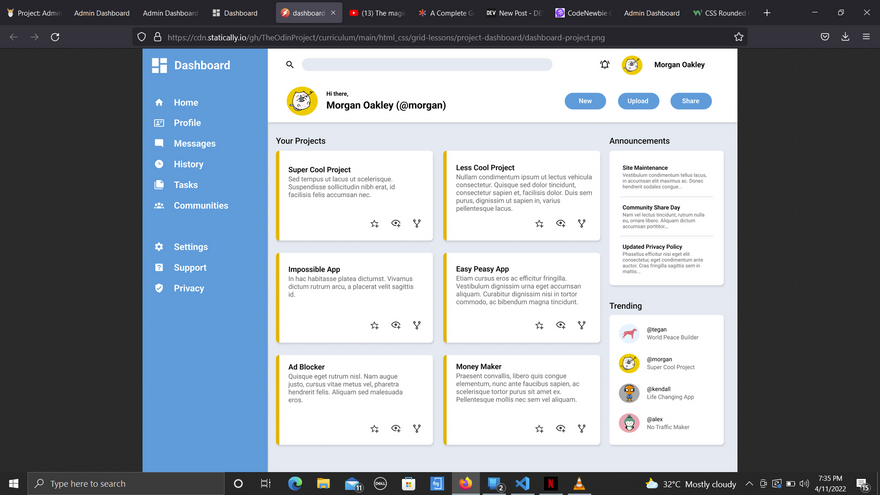Click fork icon on Impossible App card
The width and height of the screenshot is (880, 495).
click(417, 325)
